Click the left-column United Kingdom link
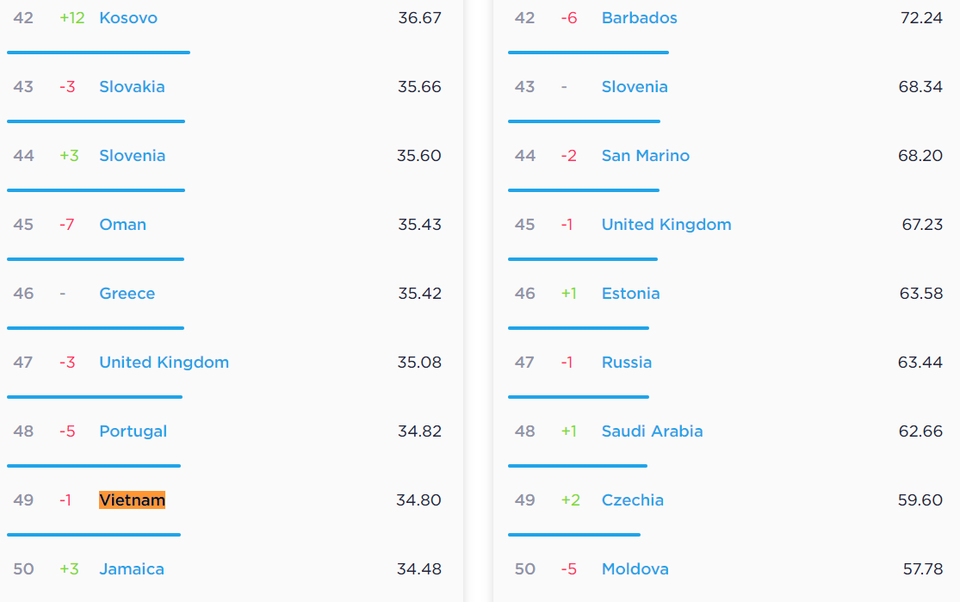The width and height of the screenshot is (960, 602). (164, 362)
